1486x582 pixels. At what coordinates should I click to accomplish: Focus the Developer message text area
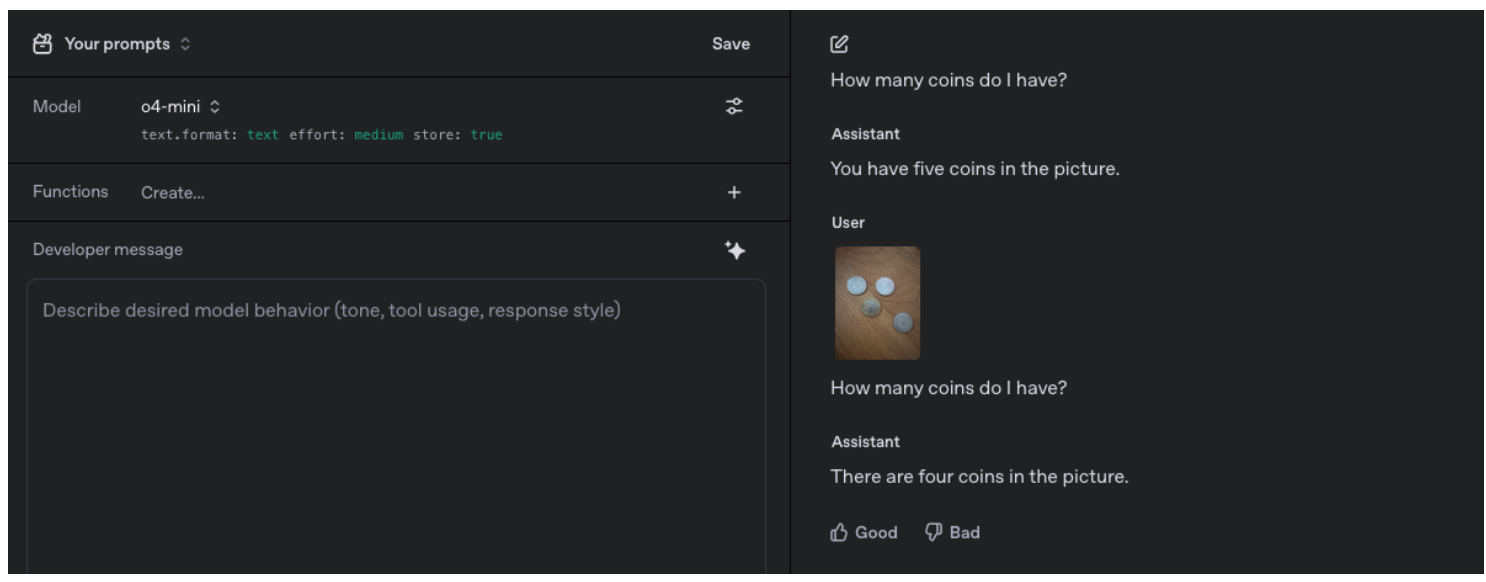coord(396,420)
